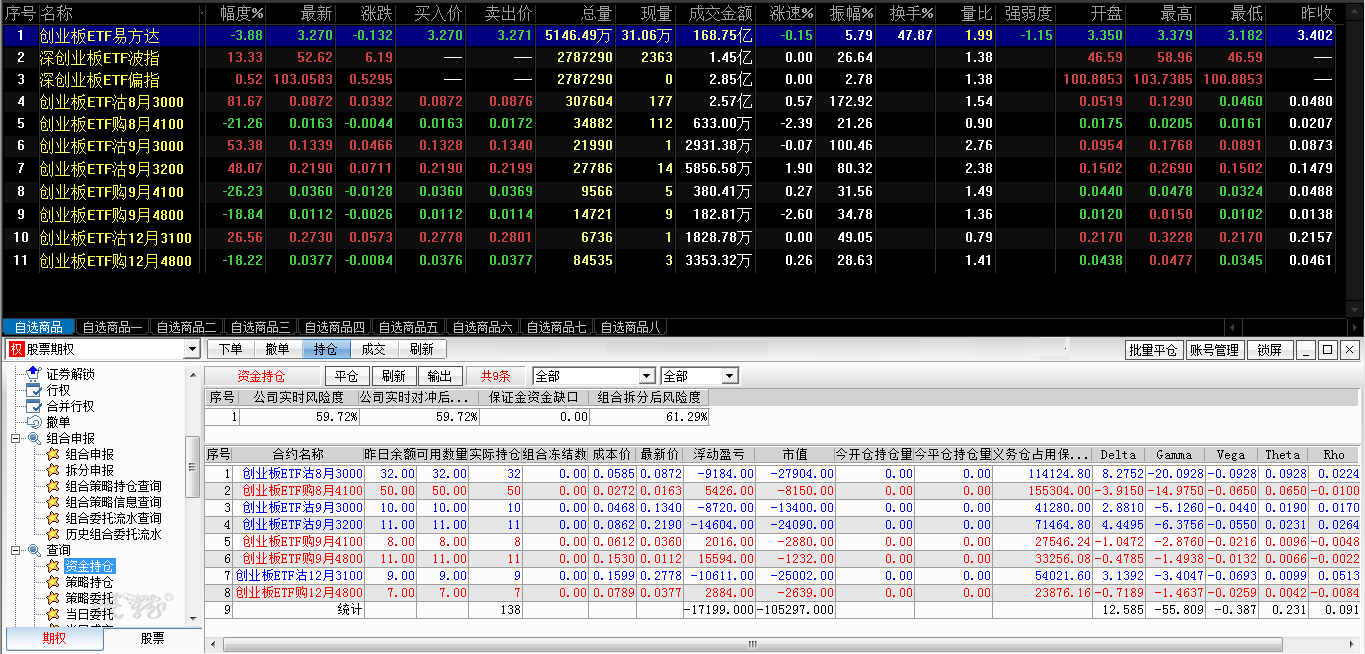Switch to the 自选商品七 tab

(556, 327)
